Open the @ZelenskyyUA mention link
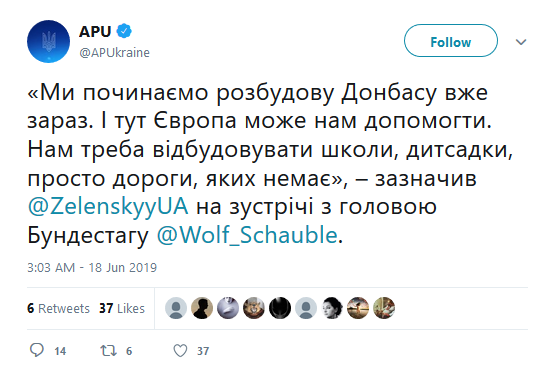The image size is (558, 375). pyautogui.click(x=108, y=206)
